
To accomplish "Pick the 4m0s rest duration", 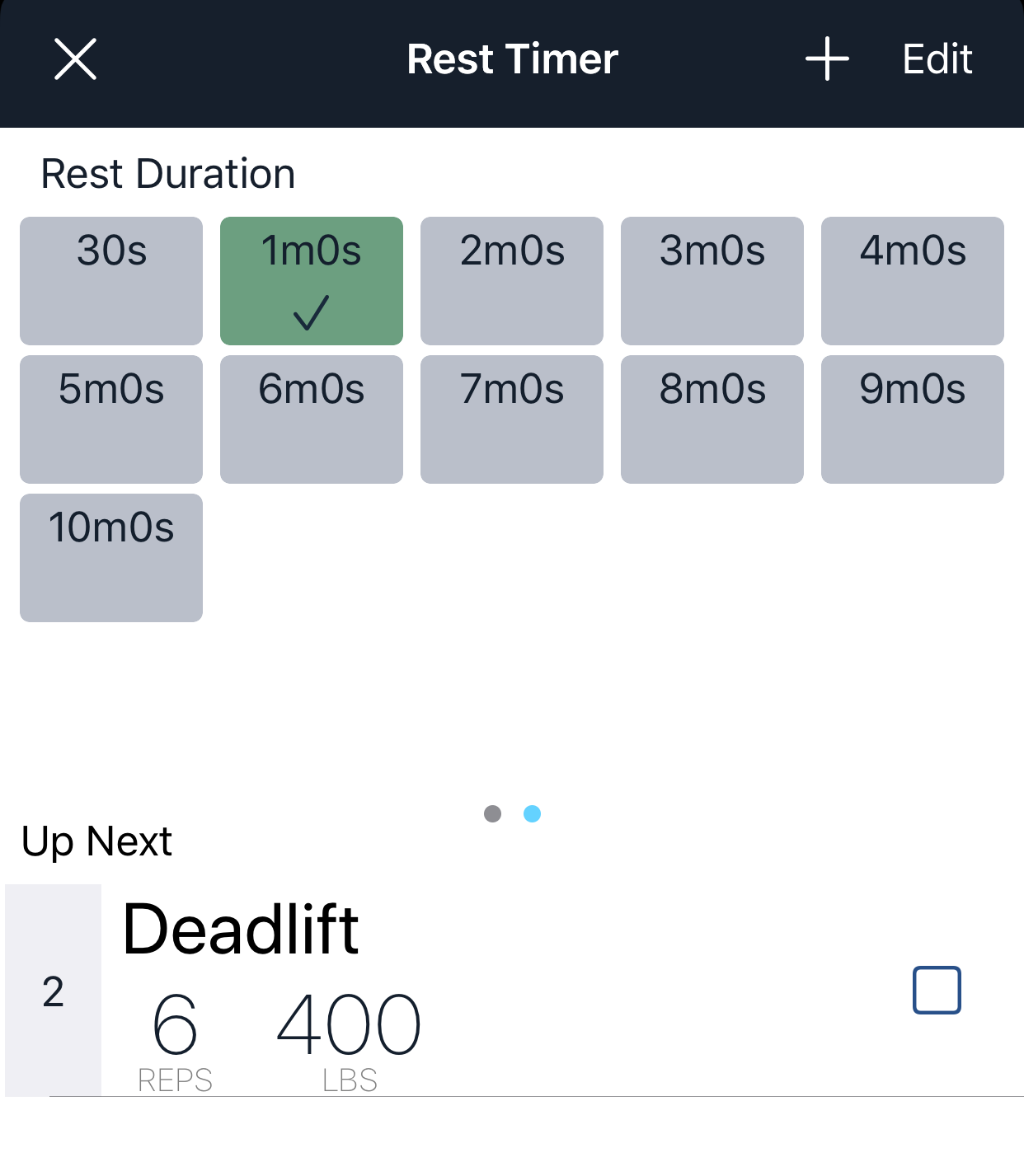I will coord(912,280).
